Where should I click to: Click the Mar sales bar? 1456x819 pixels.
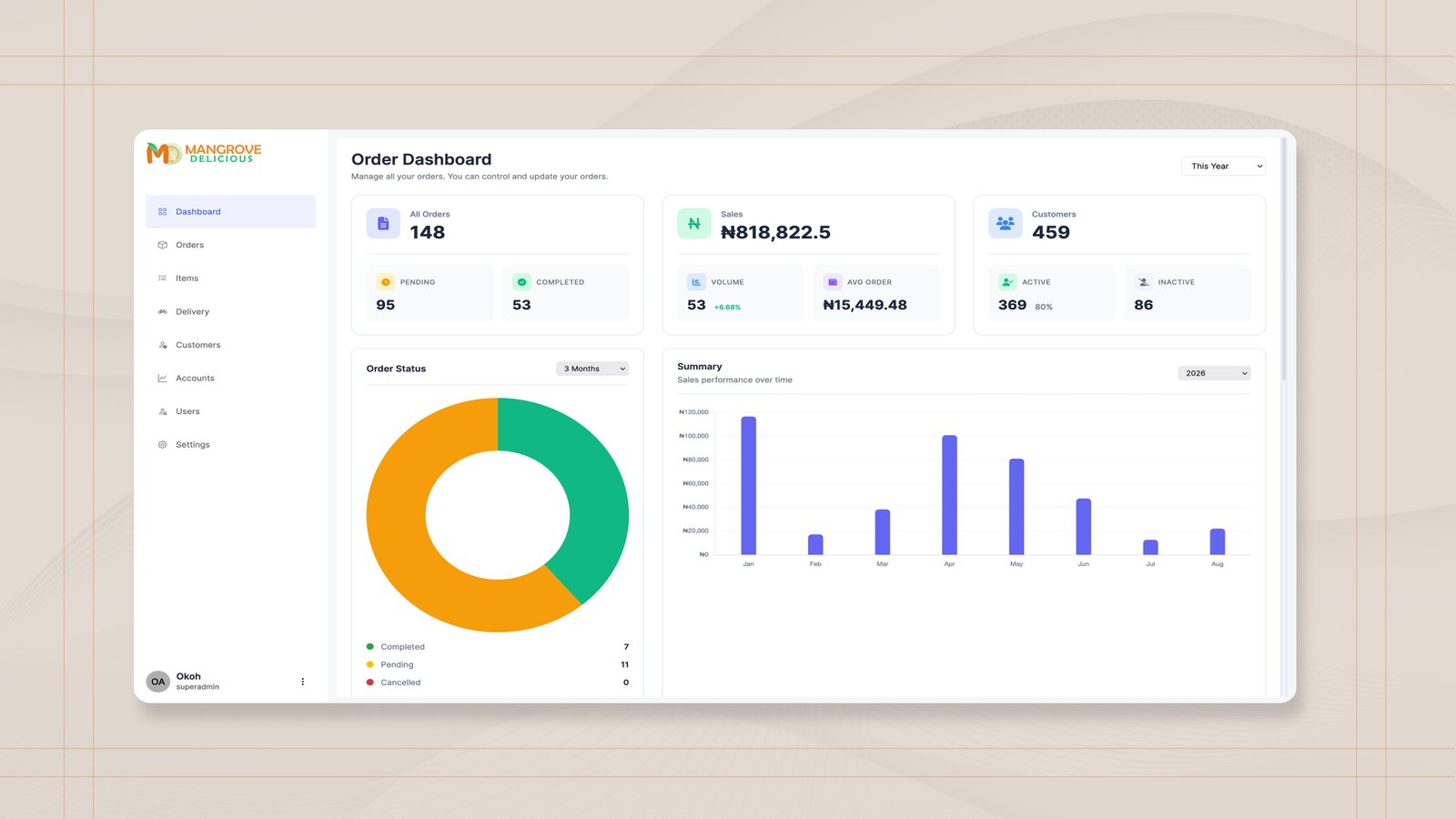point(883,531)
